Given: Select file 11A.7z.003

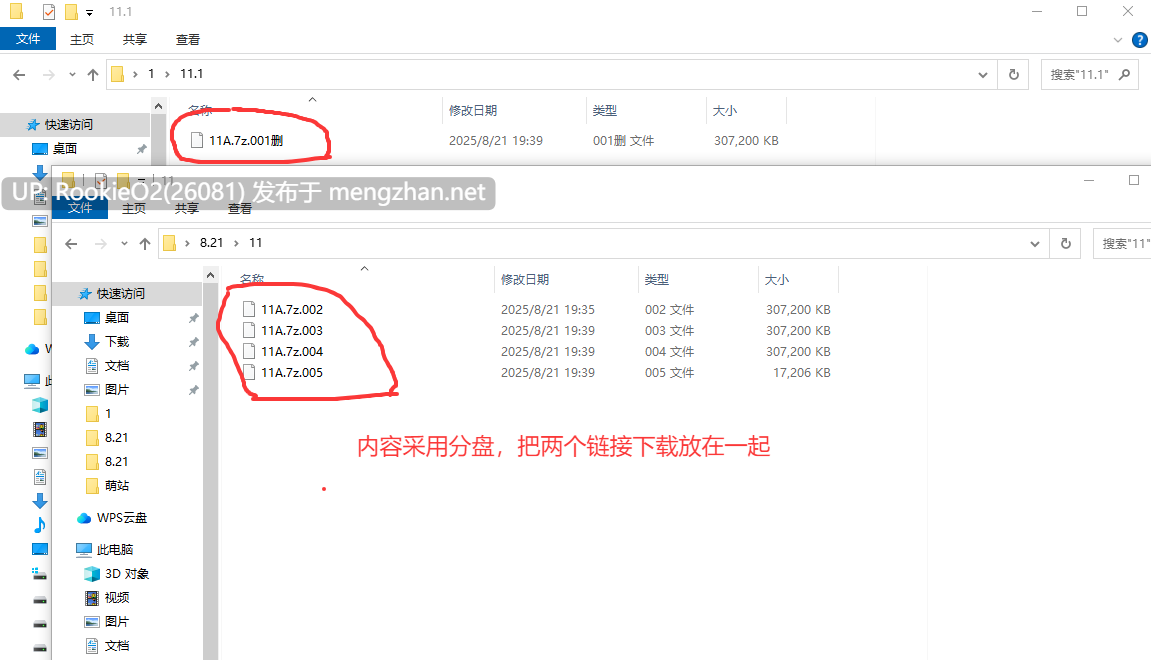Looking at the screenshot, I should coord(292,330).
